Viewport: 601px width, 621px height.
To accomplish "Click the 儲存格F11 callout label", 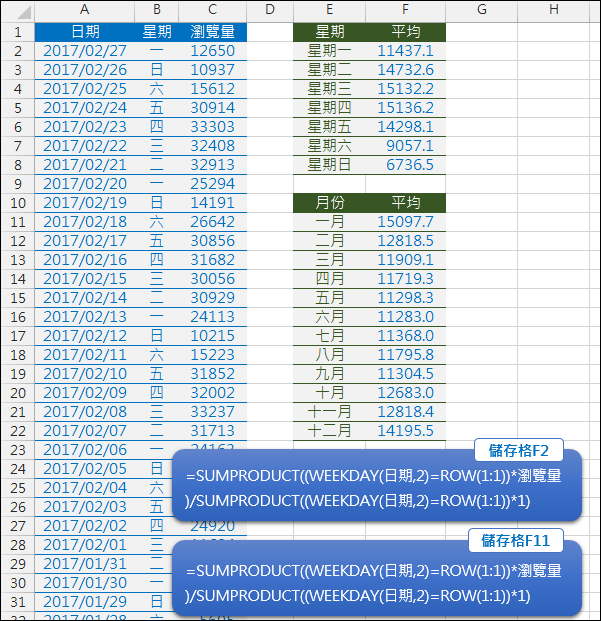I will [515, 540].
